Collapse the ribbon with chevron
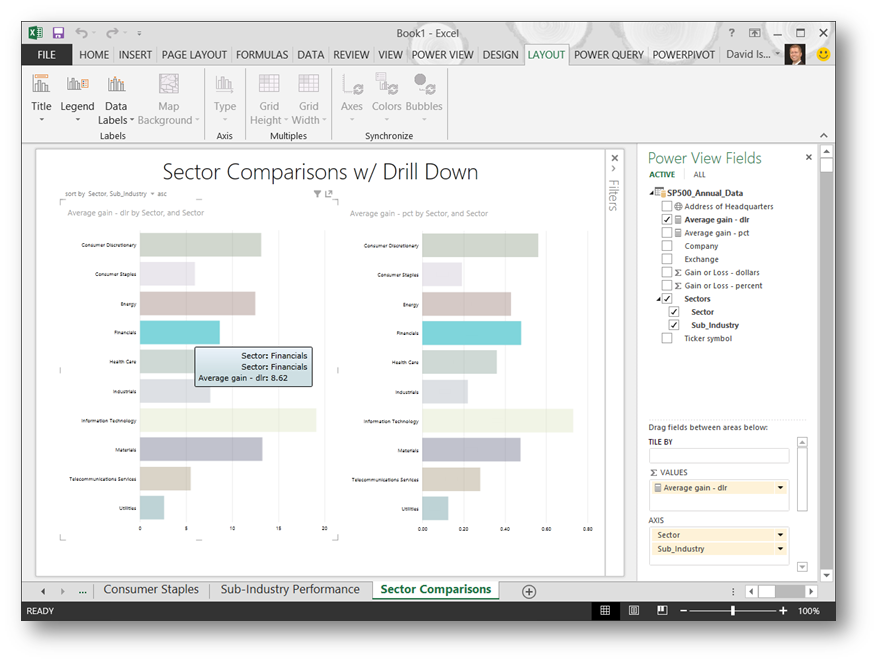This screenshot has width=878, height=663. coord(824,136)
